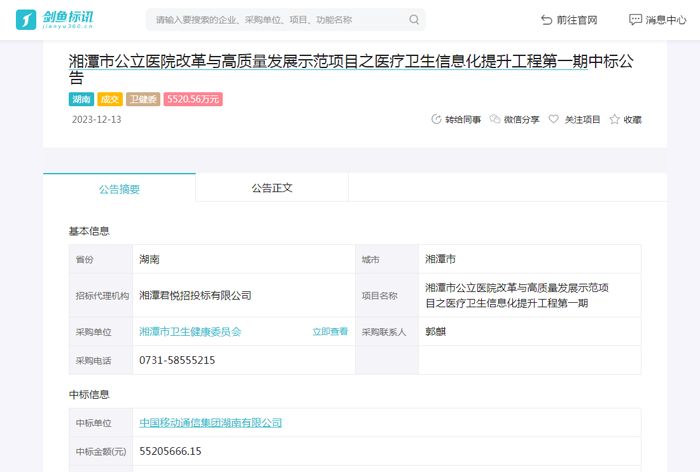This screenshot has height=472, width=700.
Task: Click the 招标代理机构 label cell
Action: click(x=102, y=296)
